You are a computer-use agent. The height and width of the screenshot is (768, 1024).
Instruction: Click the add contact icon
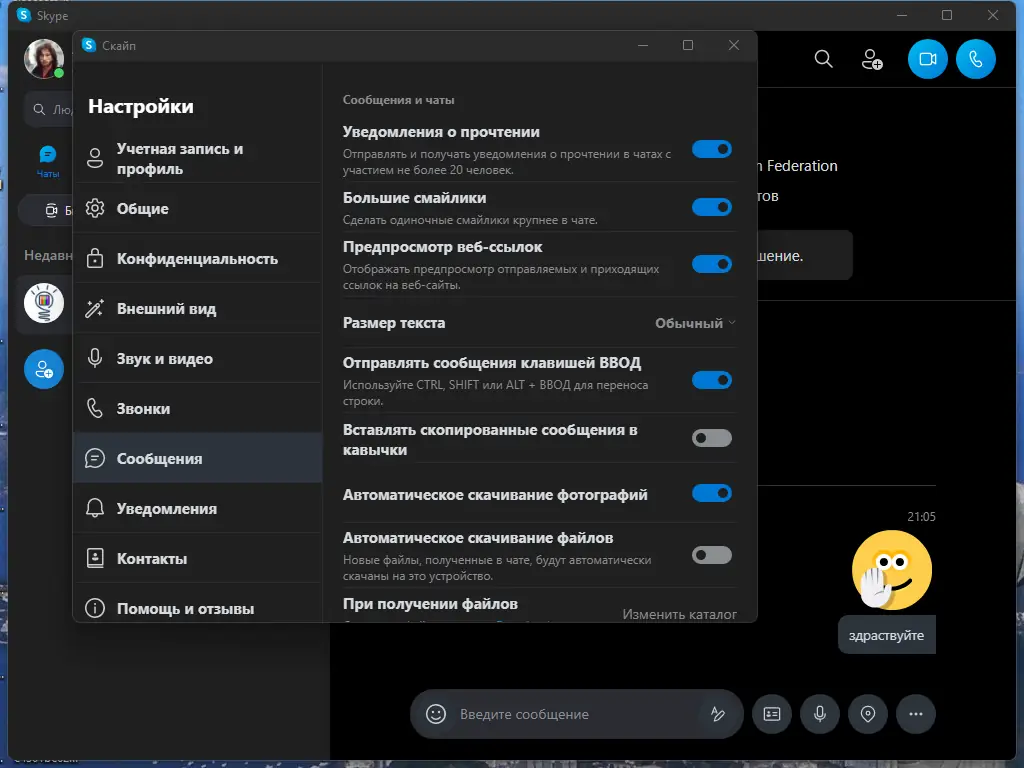coord(871,59)
